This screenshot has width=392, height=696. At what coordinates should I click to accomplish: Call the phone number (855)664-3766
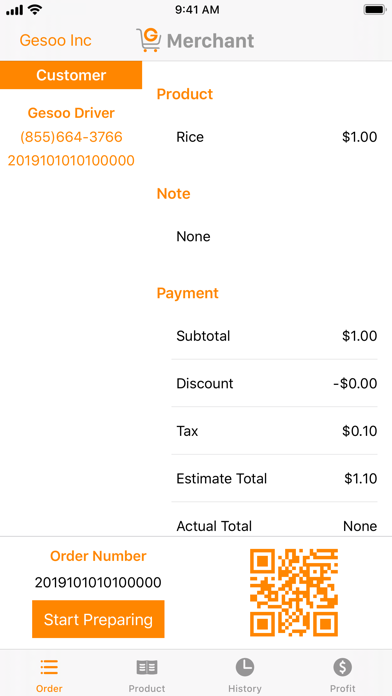(71, 137)
